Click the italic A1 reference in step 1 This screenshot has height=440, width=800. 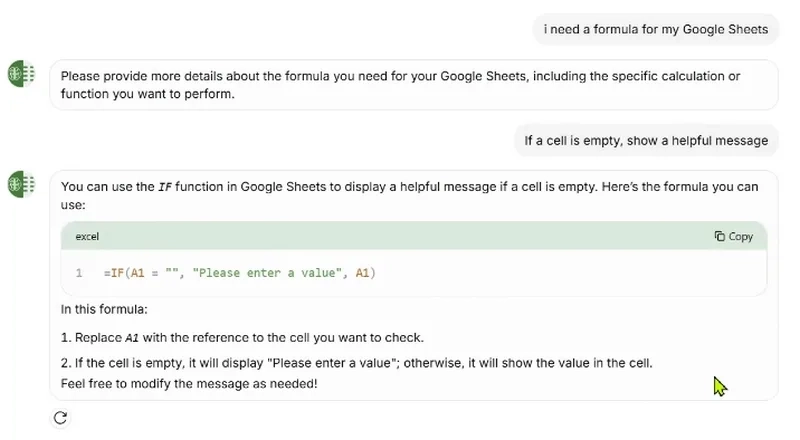tap(132, 338)
